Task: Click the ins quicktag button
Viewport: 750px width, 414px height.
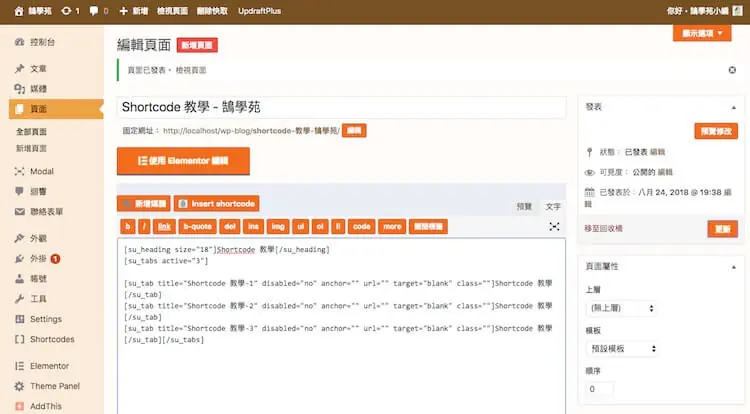Action: point(254,227)
